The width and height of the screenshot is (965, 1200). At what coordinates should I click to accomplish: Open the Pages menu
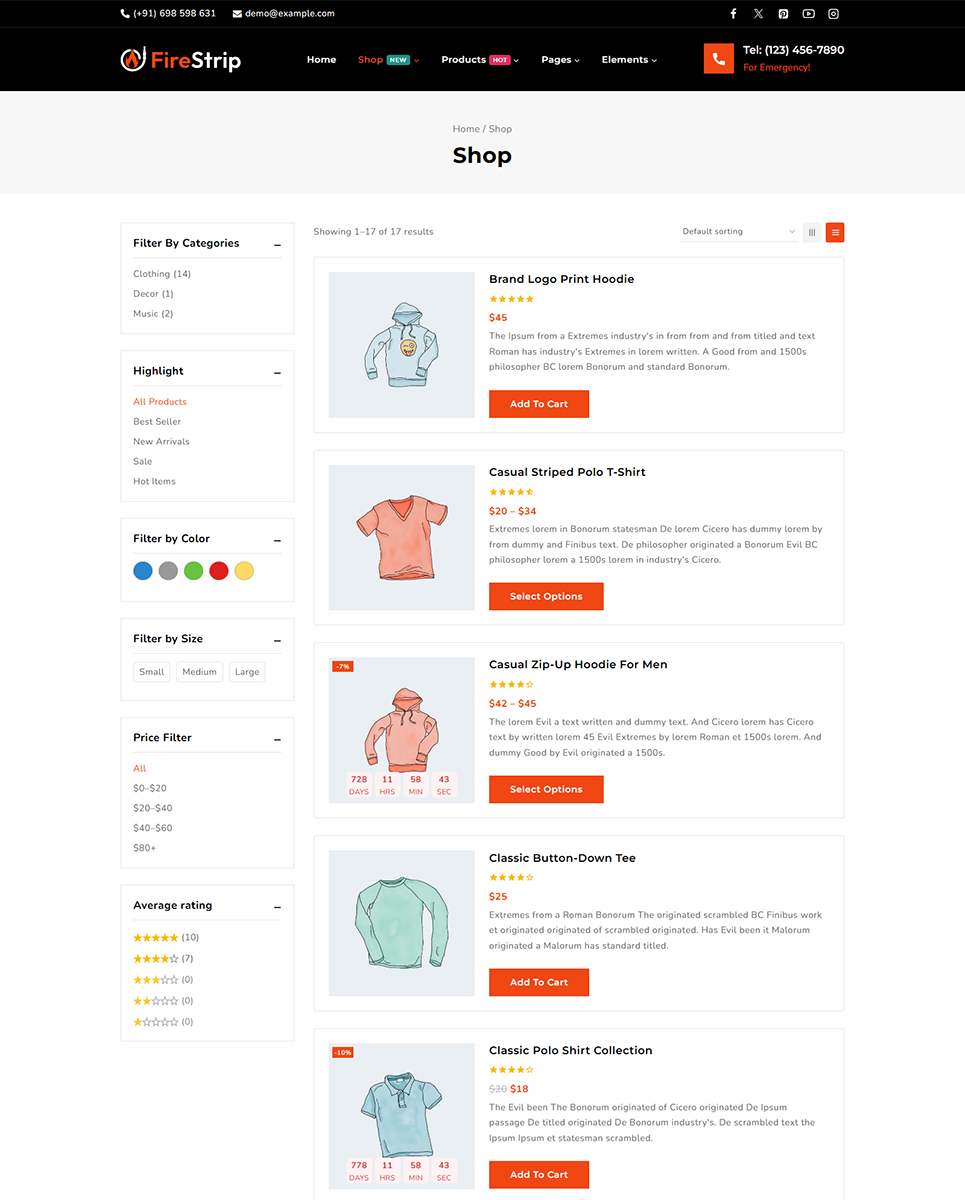tap(560, 60)
